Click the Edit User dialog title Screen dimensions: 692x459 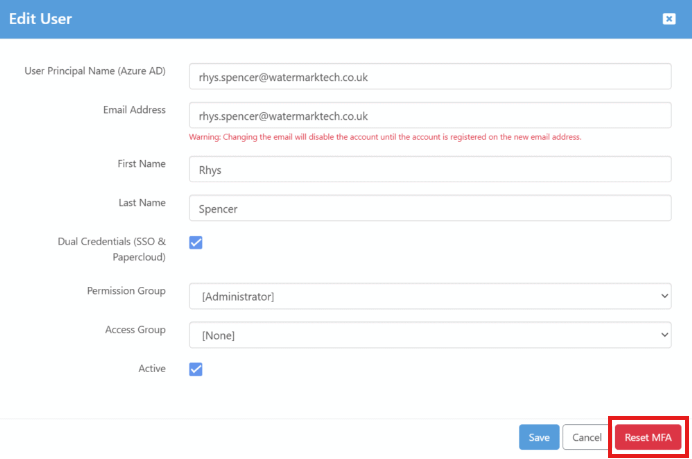click(40, 19)
